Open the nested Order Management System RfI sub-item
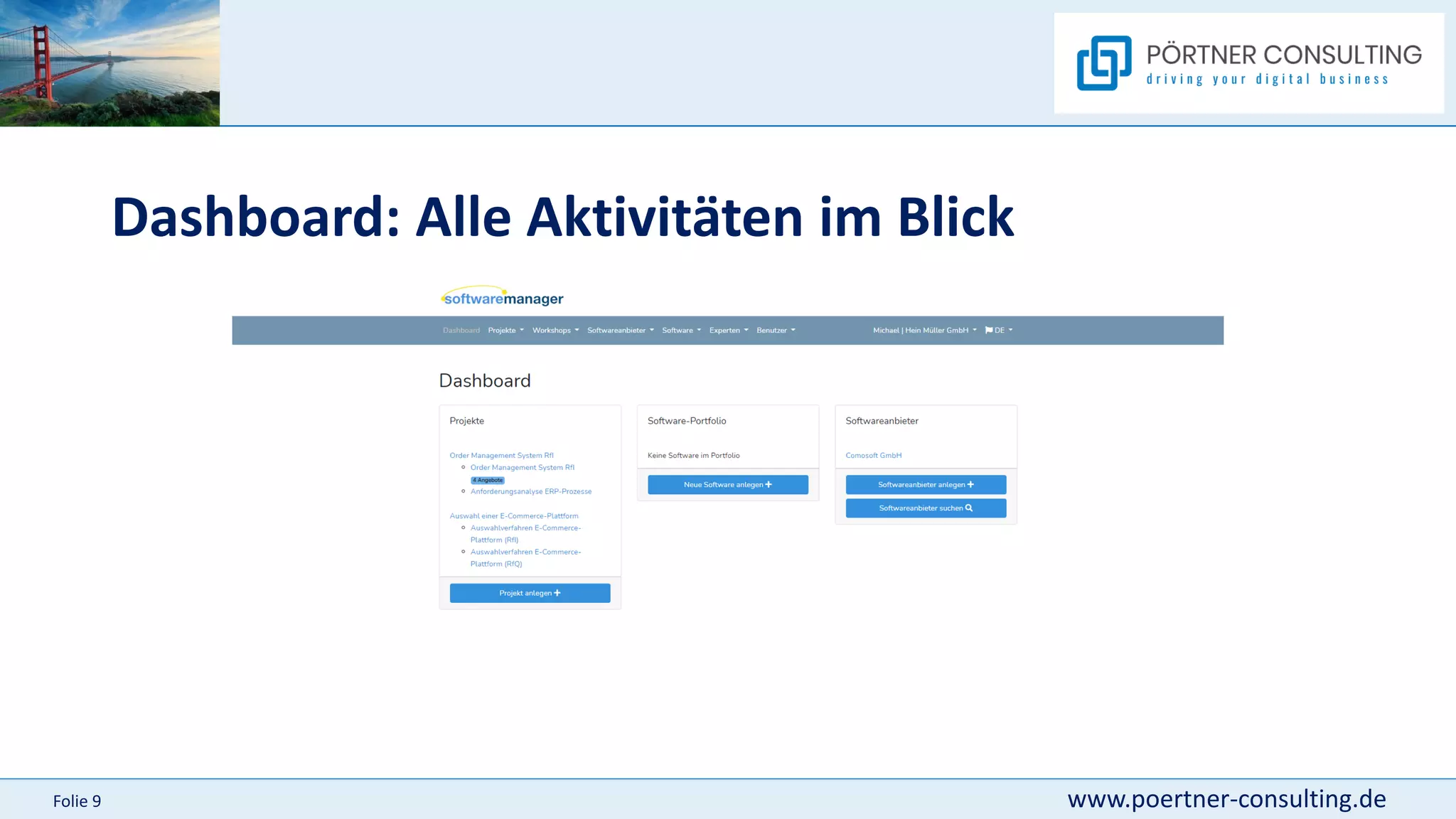This screenshot has width=1456, height=819. coord(522,468)
